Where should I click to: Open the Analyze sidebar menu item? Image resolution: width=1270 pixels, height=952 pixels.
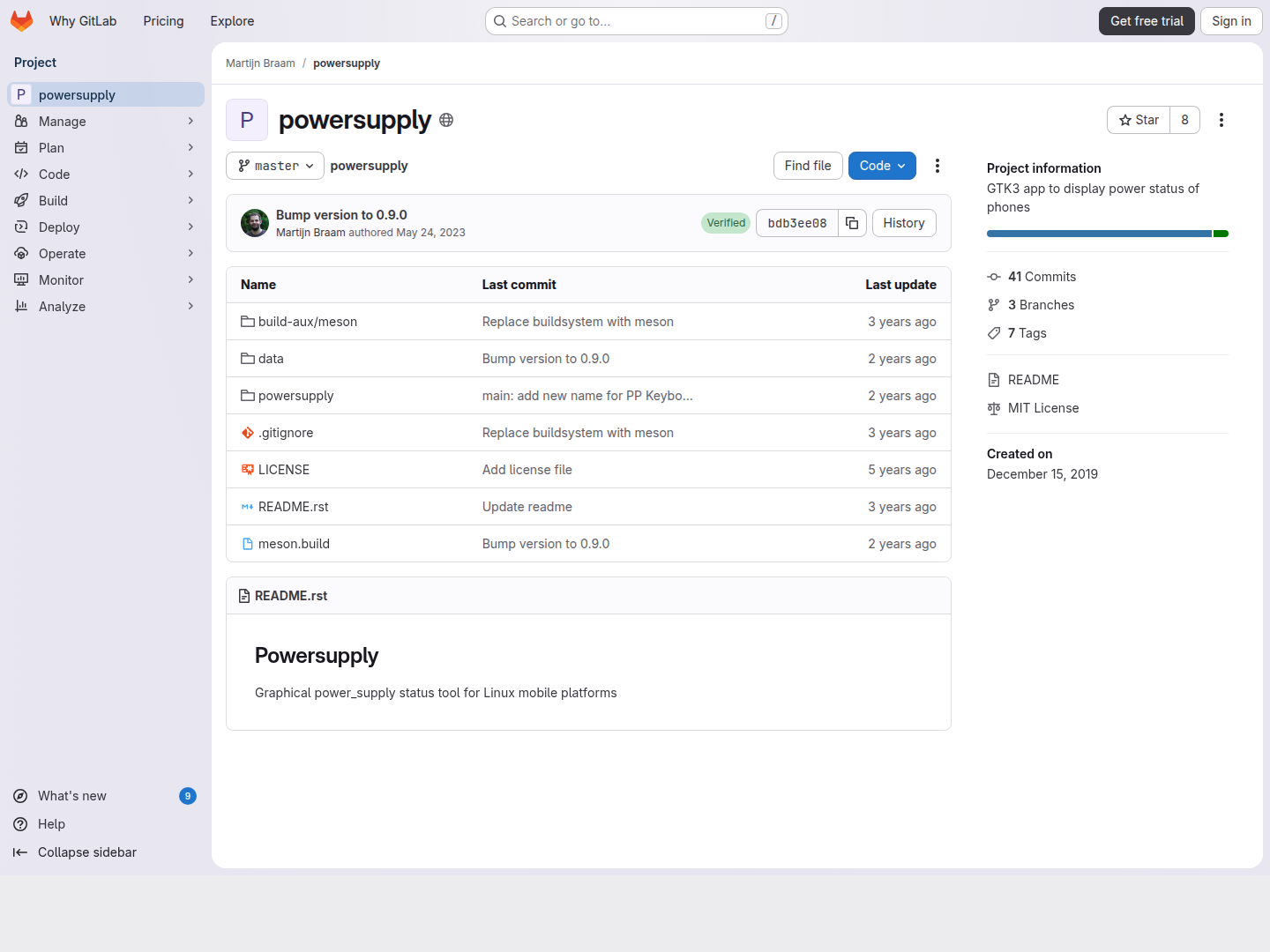[106, 307]
